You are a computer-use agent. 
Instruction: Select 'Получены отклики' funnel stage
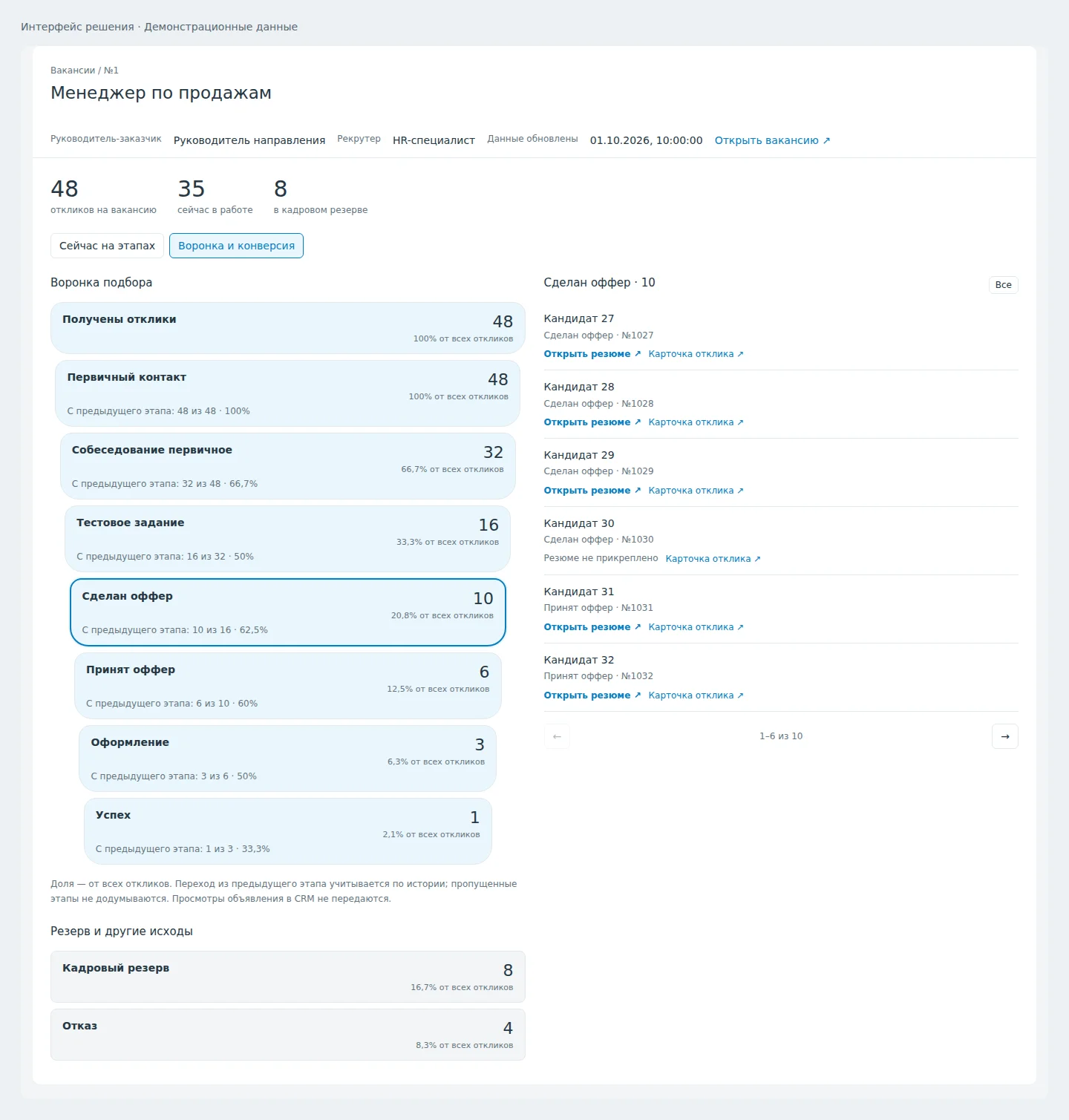pos(288,328)
